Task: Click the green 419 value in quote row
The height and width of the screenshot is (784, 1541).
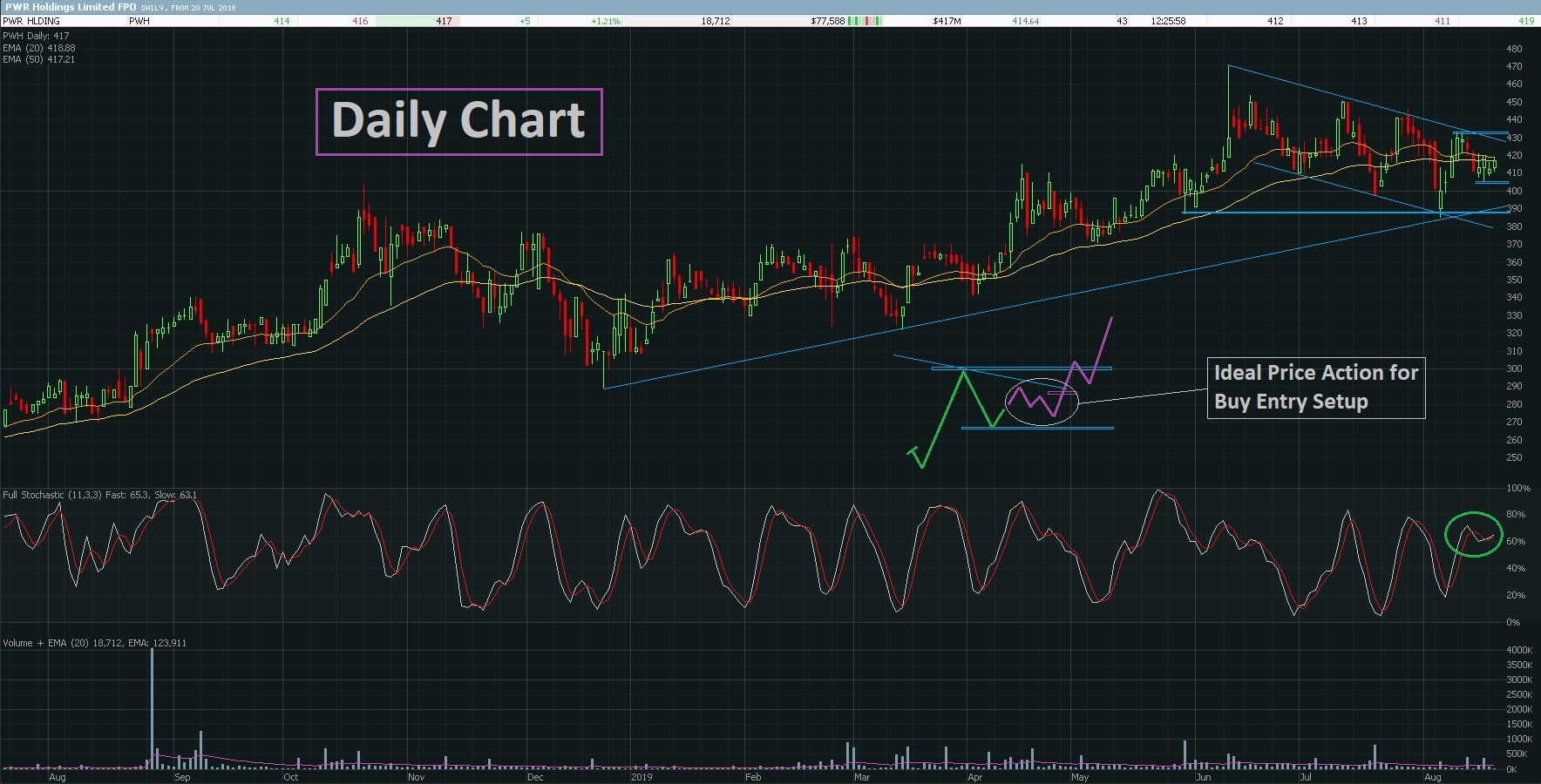Action: point(1526,21)
